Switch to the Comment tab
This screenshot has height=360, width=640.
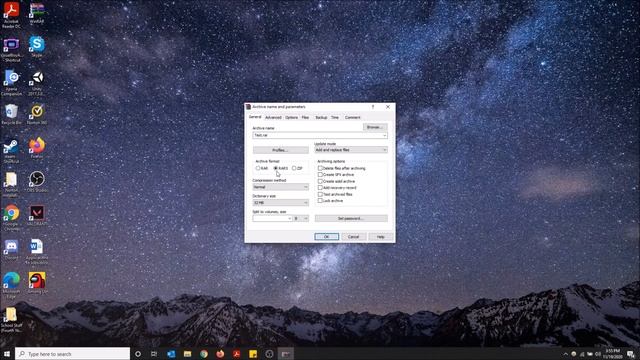(x=352, y=118)
